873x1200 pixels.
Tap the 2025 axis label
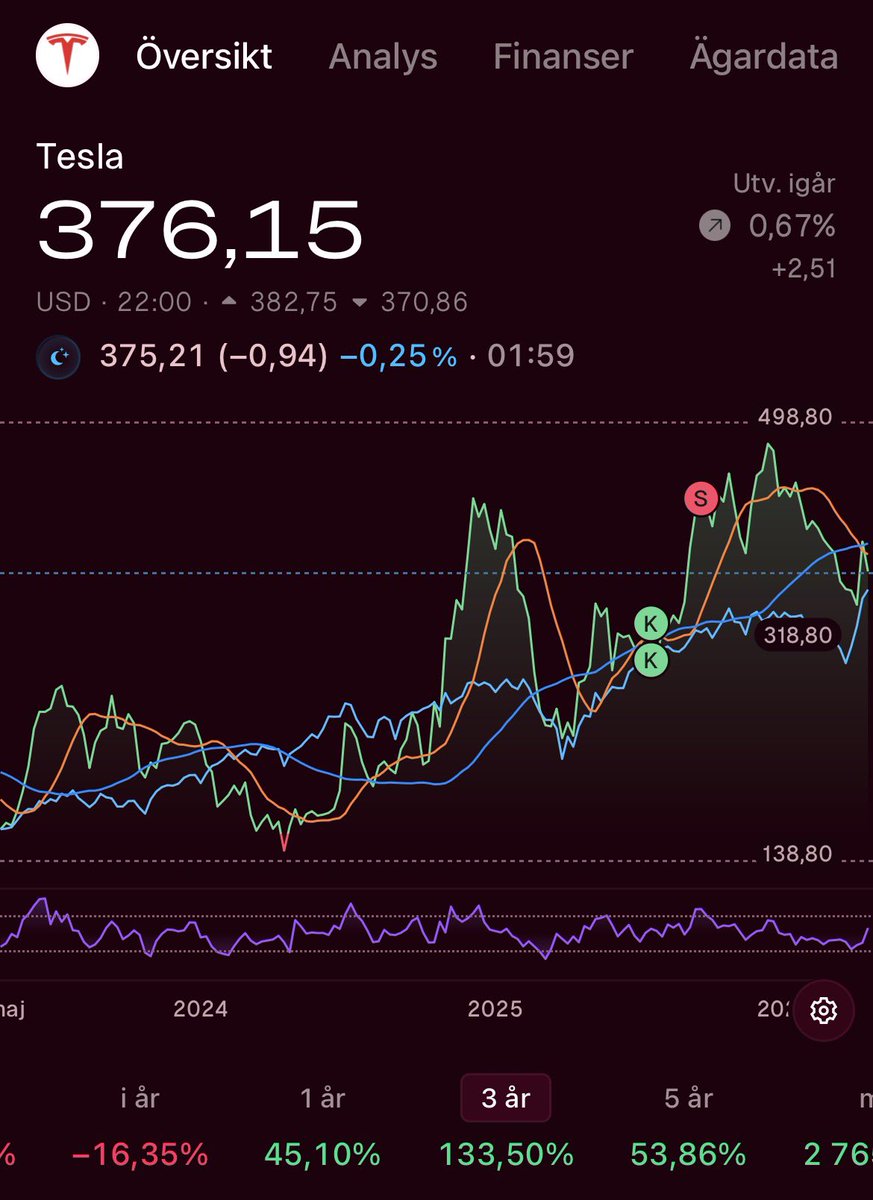(495, 1008)
